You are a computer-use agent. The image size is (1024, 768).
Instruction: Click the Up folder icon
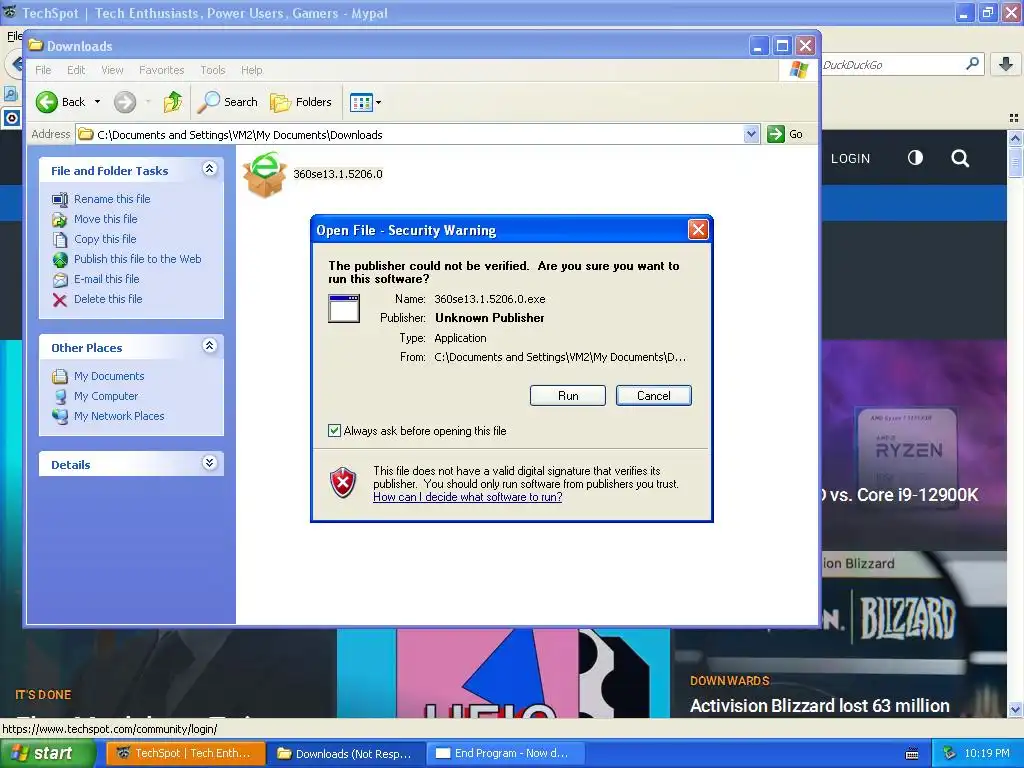coord(173,102)
